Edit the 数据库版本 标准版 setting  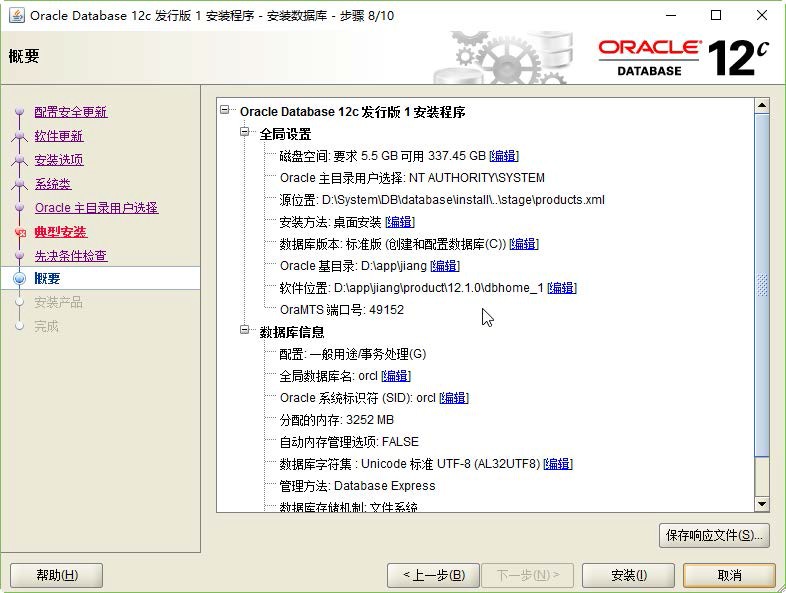[524, 244]
